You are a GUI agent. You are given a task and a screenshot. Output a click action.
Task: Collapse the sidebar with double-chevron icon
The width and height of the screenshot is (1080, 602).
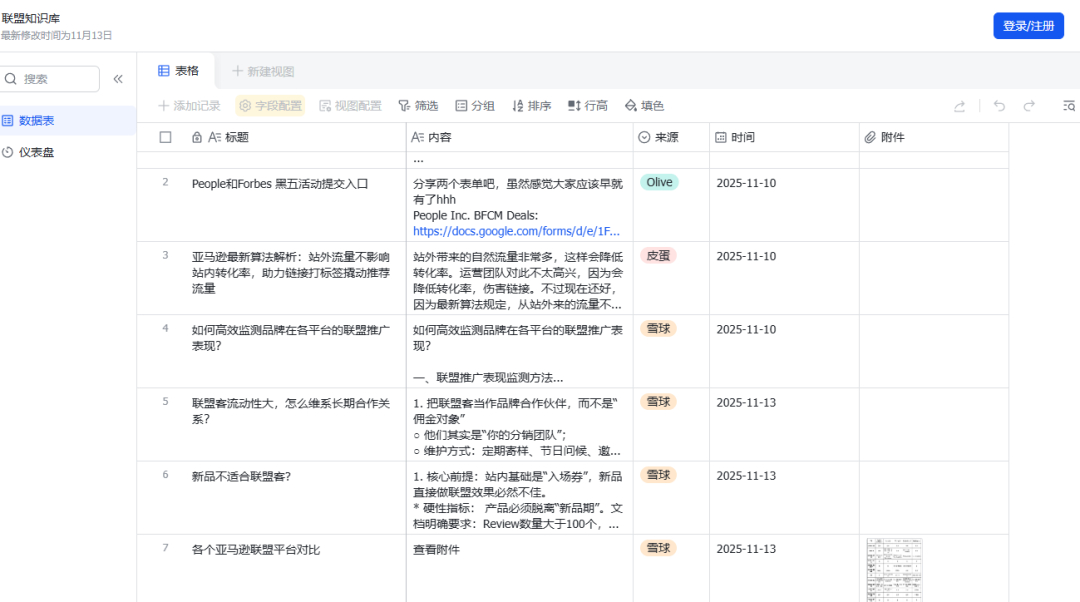118,79
